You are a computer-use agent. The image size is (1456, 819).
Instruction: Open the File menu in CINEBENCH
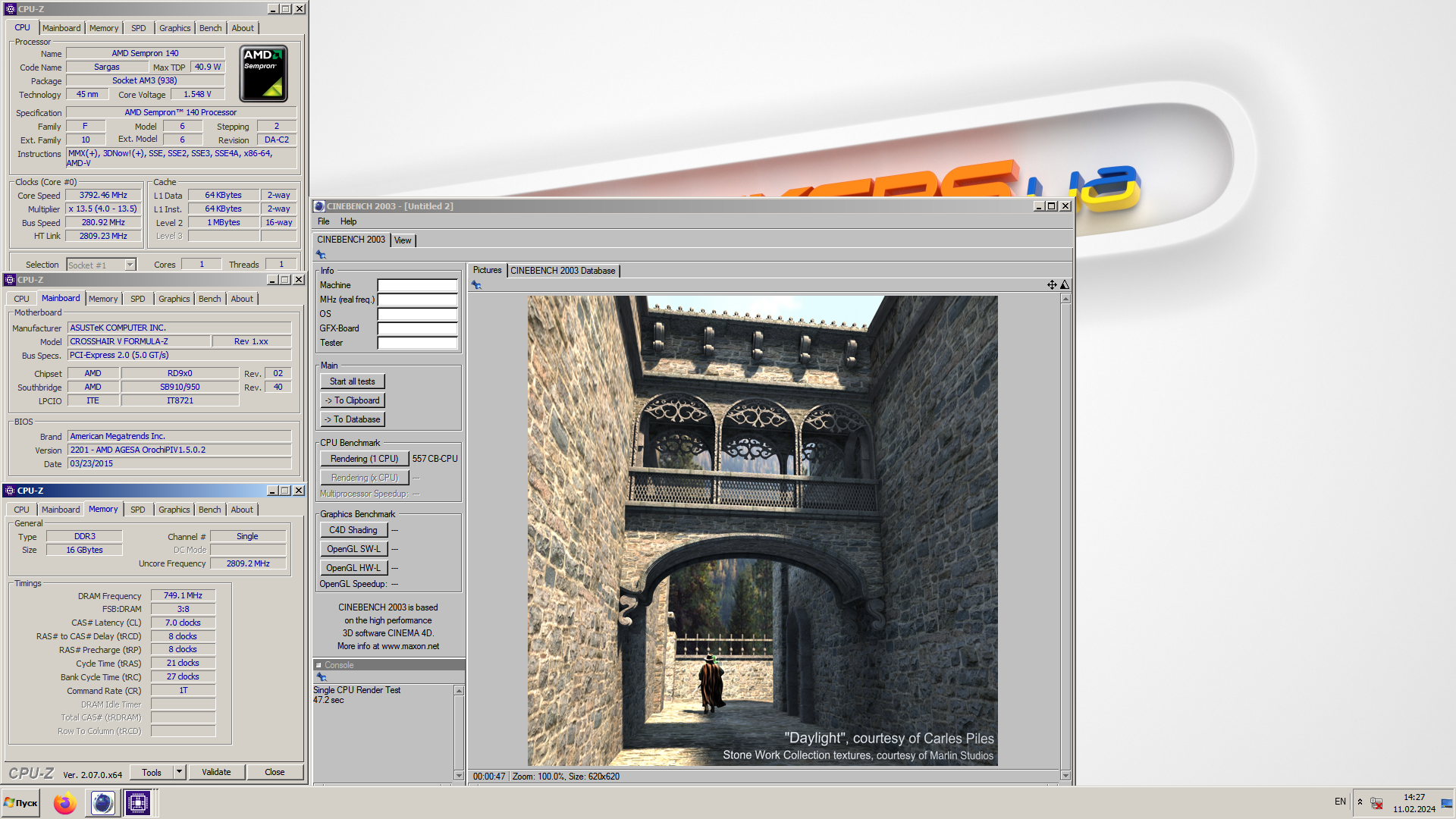point(324,221)
